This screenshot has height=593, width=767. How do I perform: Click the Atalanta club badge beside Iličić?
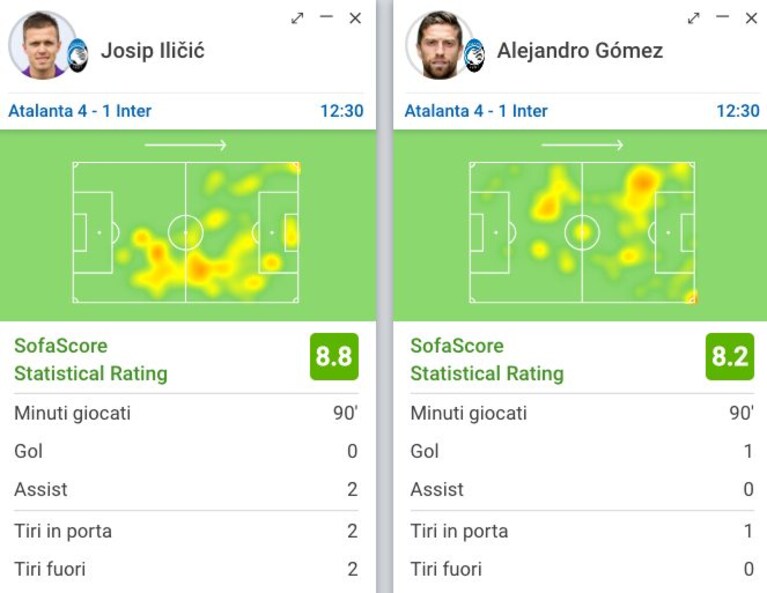[x=77, y=55]
